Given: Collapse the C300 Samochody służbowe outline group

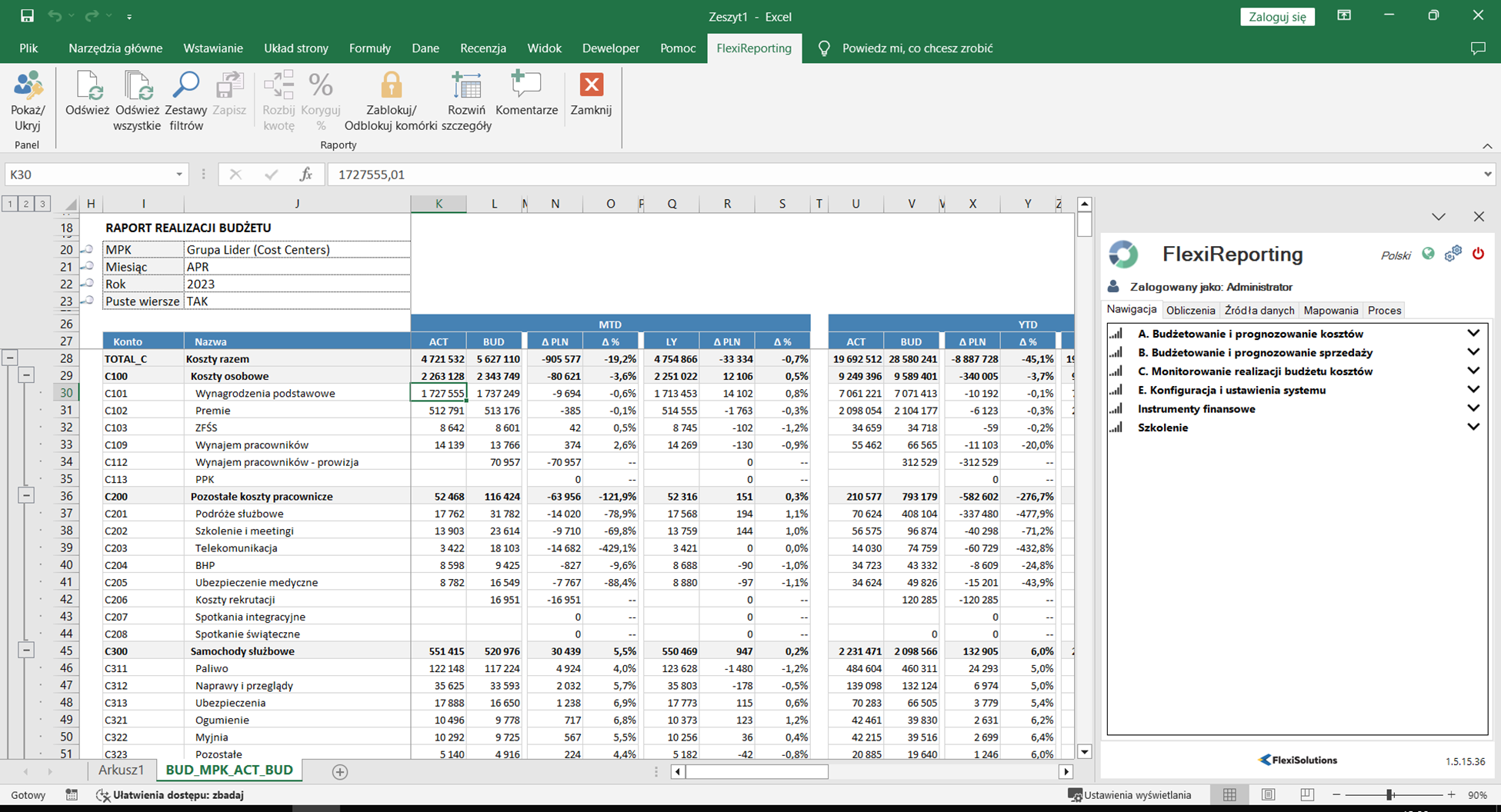Looking at the screenshot, I should [26, 651].
